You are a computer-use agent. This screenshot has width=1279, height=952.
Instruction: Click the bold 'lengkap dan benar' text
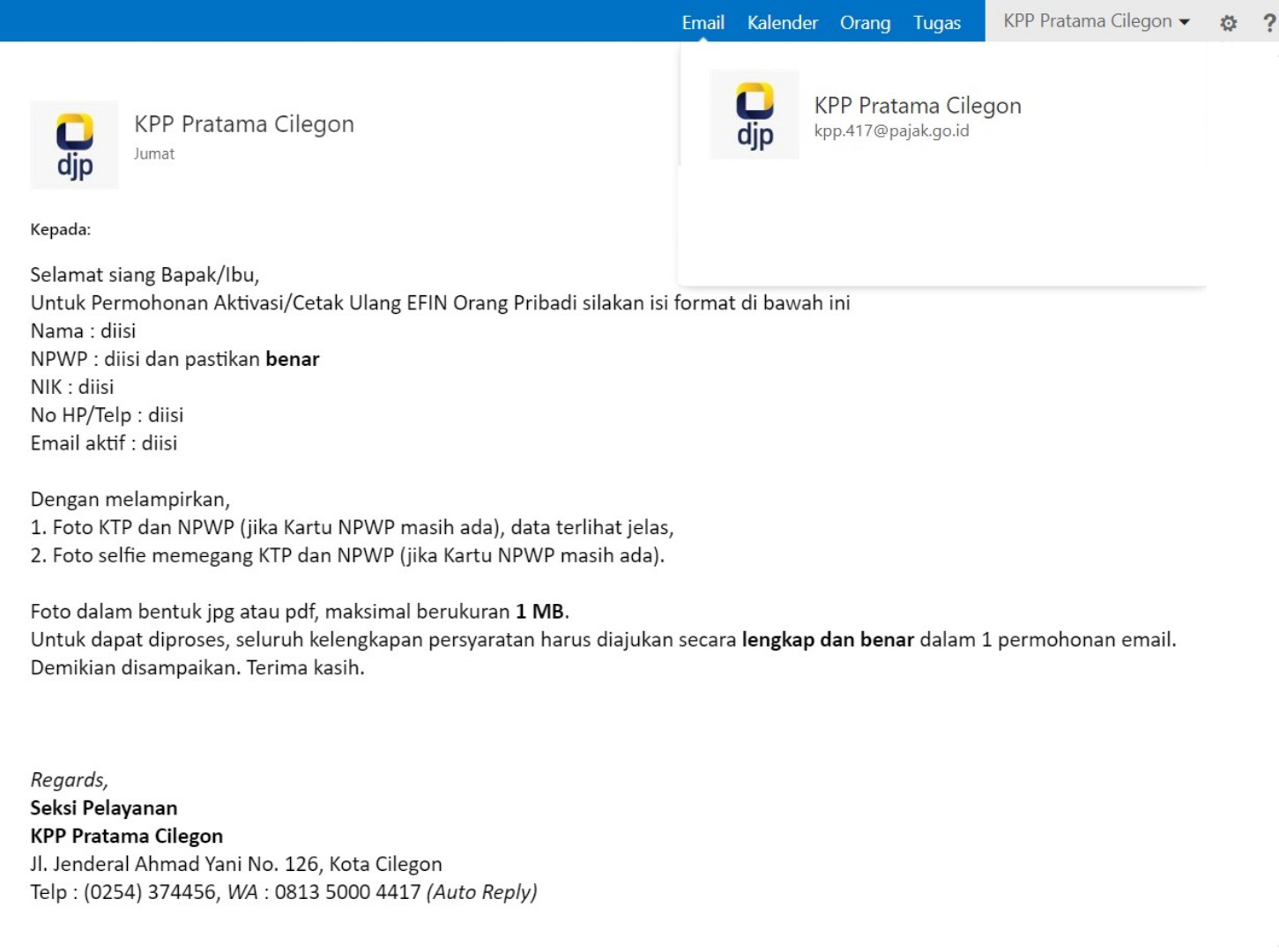(x=827, y=640)
